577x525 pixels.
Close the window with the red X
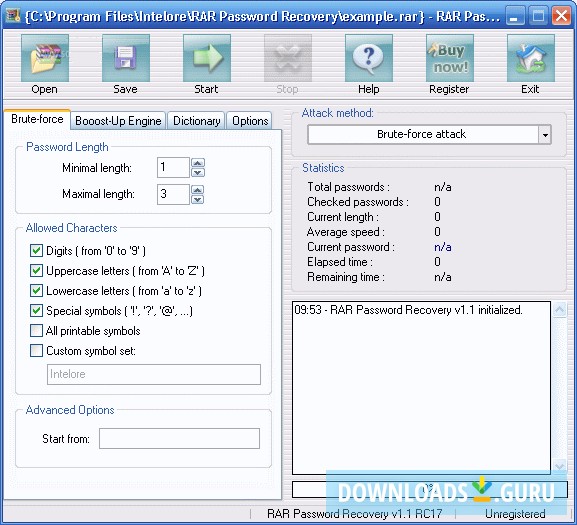click(561, 16)
